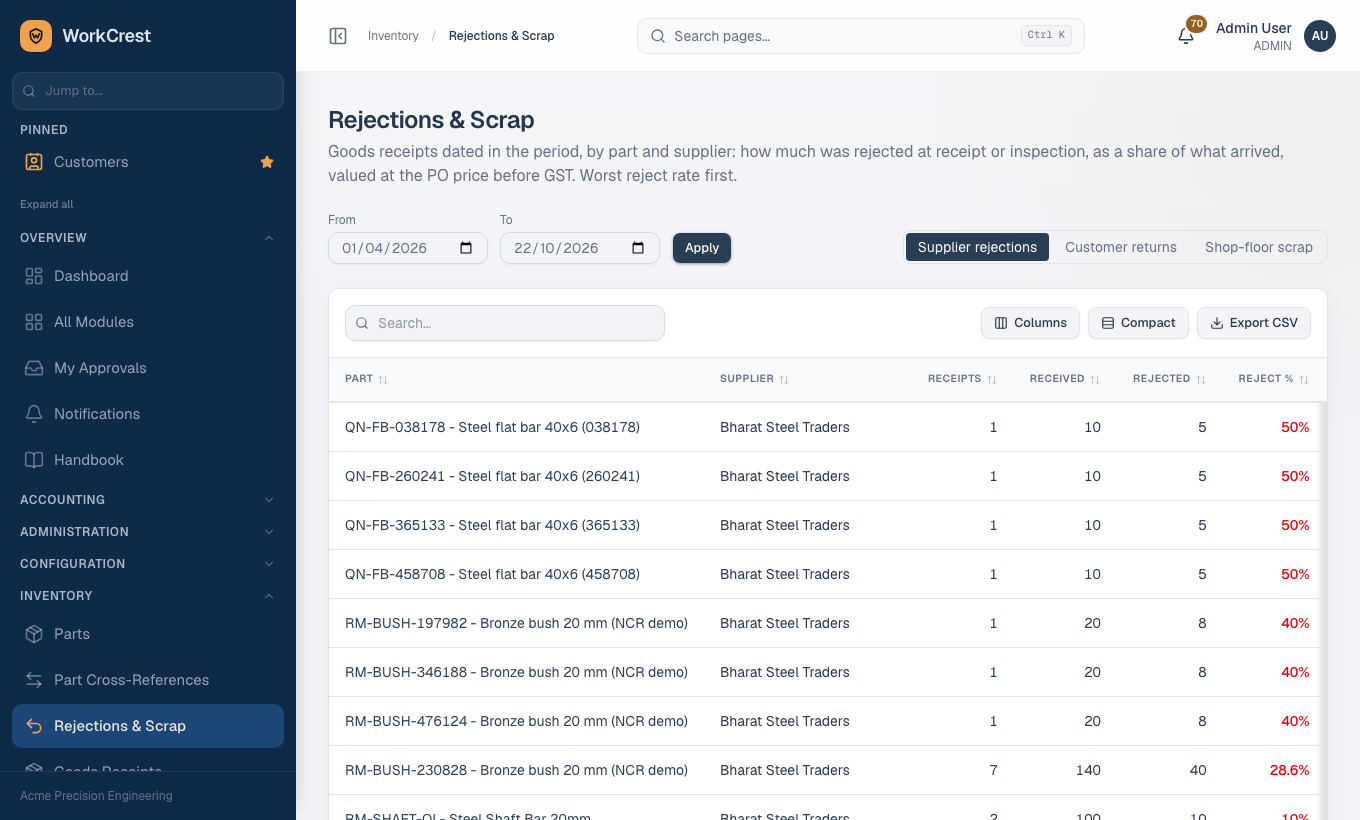The height and width of the screenshot is (820, 1360).
Task: Expand the Accounting section
Action: coord(148,500)
